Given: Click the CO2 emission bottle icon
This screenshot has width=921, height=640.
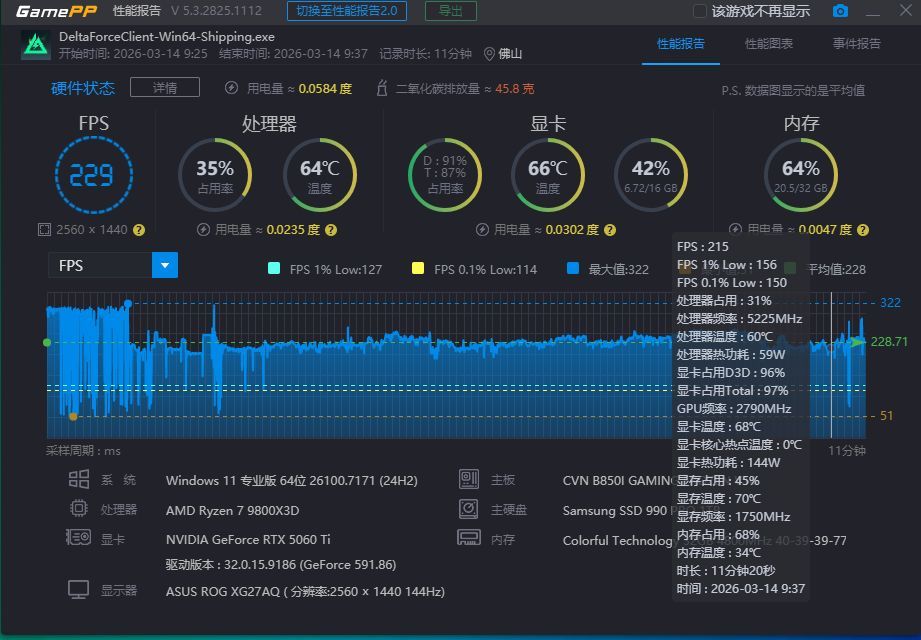Looking at the screenshot, I should [382, 88].
